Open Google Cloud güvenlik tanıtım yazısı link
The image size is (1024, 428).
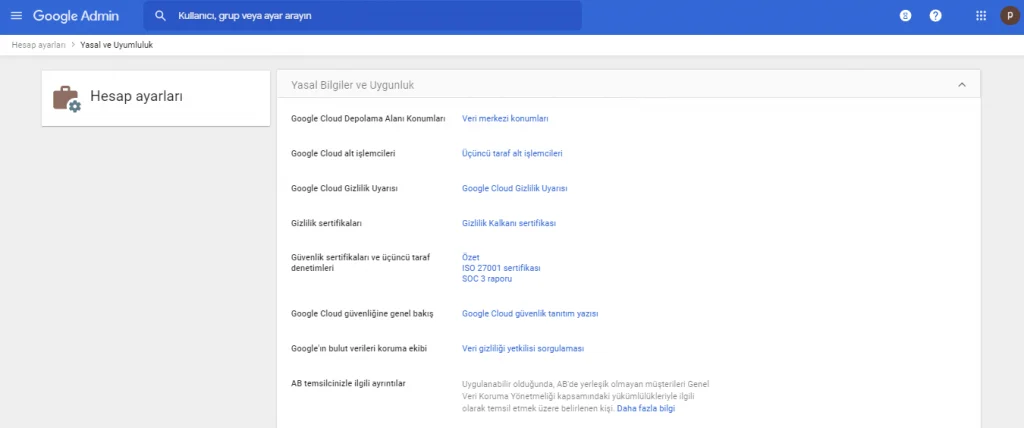[x=530, y=314]
